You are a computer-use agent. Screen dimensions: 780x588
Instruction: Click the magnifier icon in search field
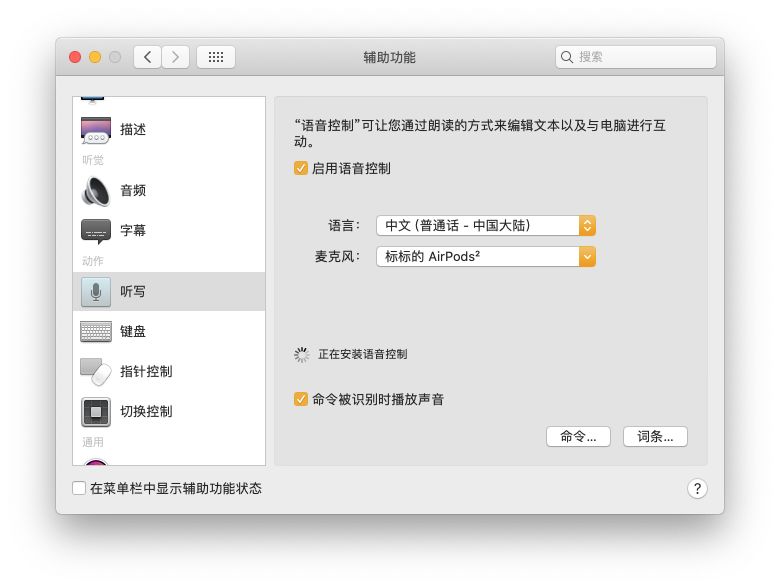tap(567, 57)
